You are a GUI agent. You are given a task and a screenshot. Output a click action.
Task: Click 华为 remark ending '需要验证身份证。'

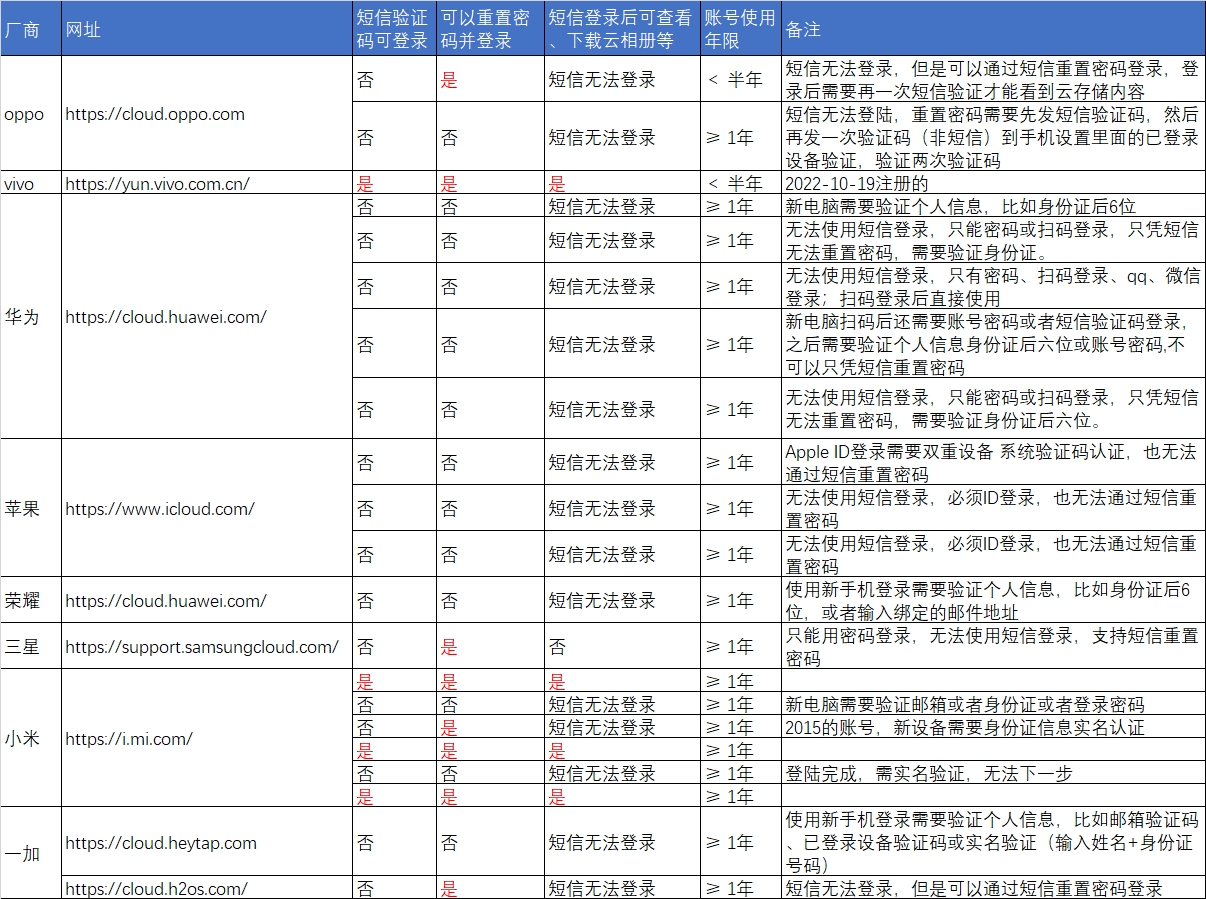click(x=992, y=241)
